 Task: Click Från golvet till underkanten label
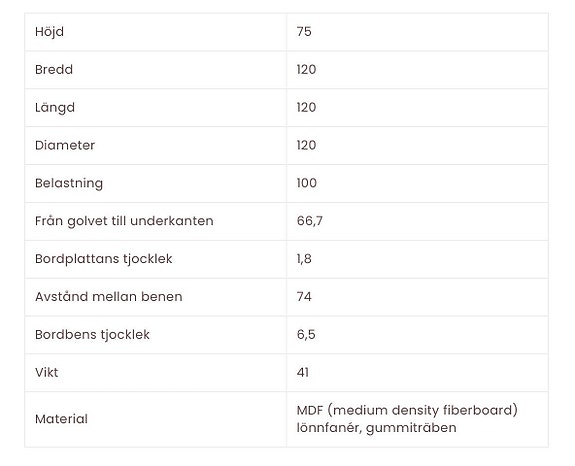(x=124, y=221)
